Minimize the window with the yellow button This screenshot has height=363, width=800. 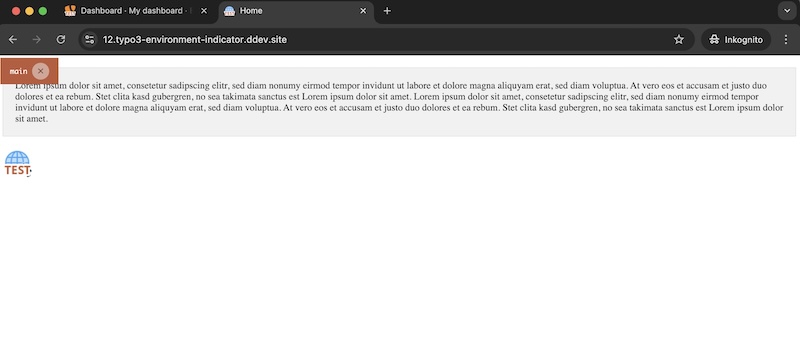[29, 11]
